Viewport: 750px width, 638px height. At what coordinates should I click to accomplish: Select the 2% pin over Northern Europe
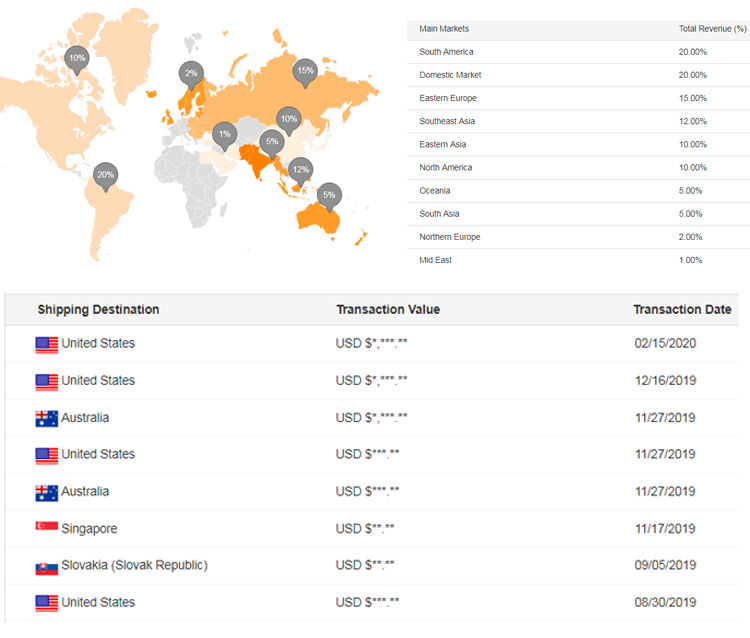click(191, 73)
